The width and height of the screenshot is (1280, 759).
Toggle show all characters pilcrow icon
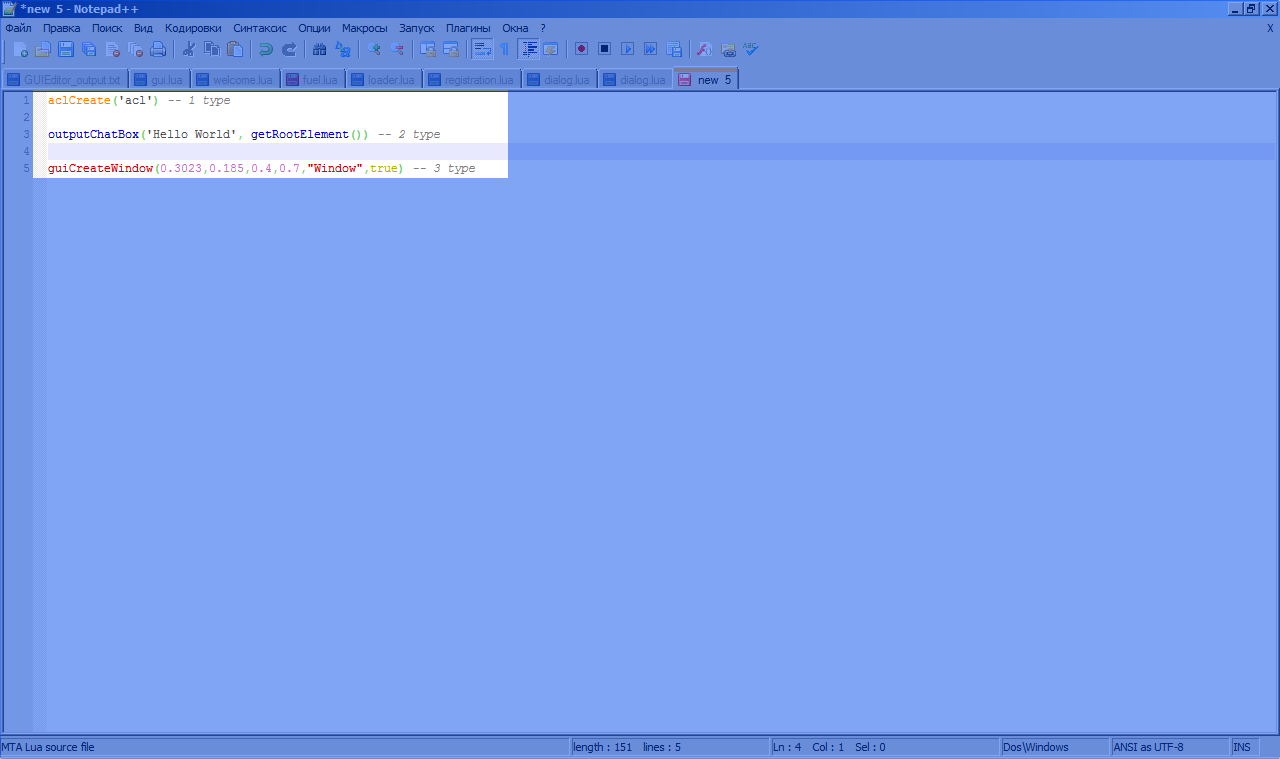coord(504,49)
